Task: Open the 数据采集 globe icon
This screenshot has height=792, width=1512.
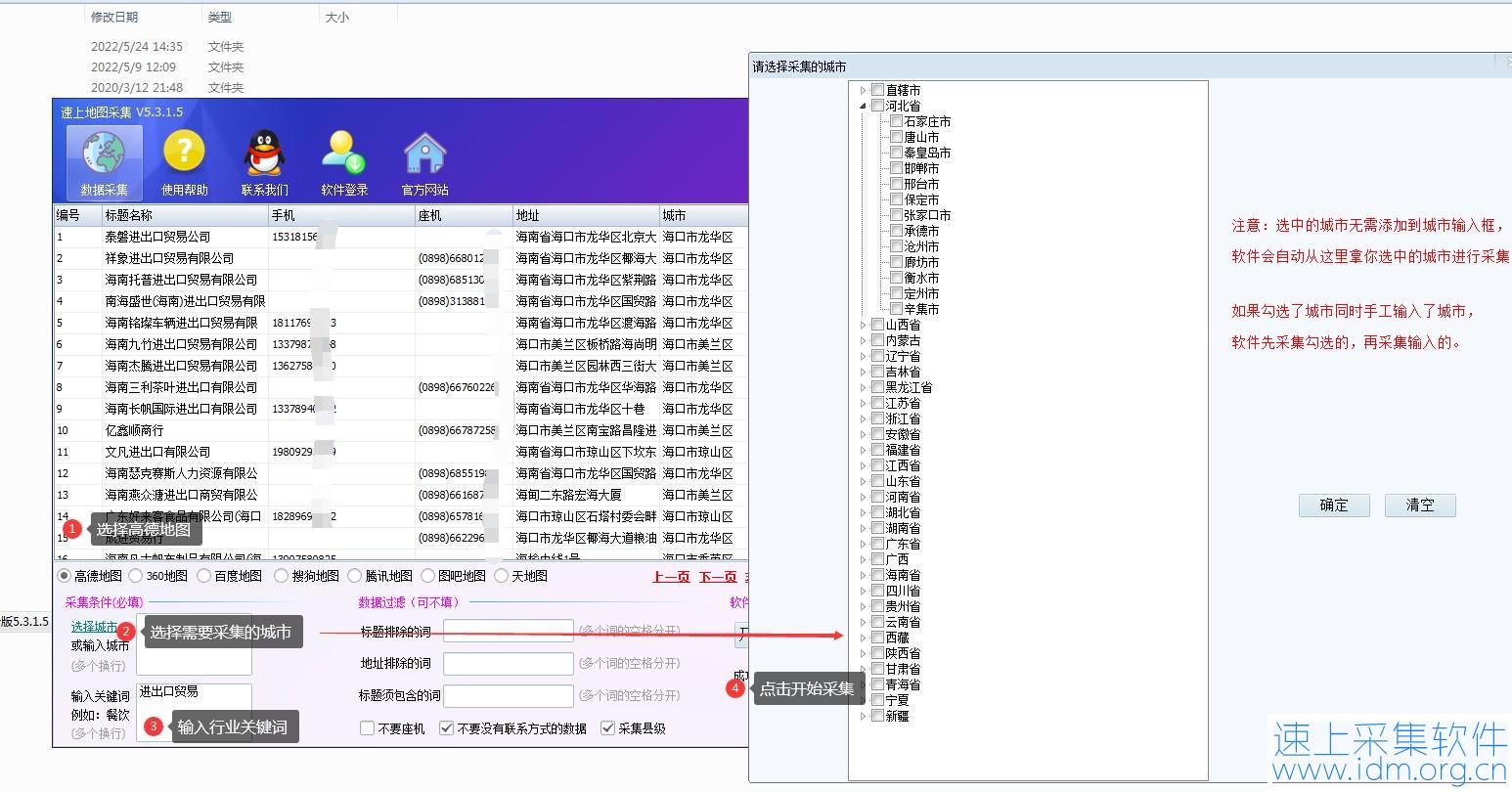Action: (104, 162)
